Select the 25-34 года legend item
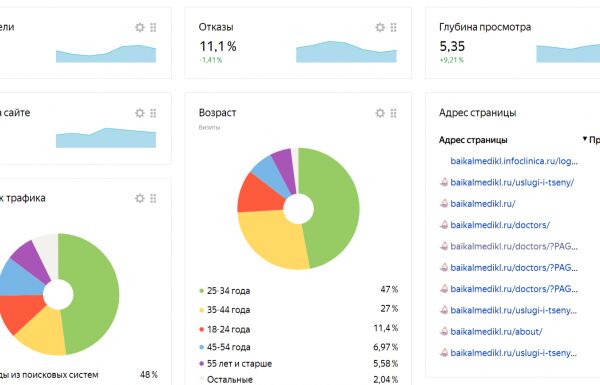The width and height of the screenshot is (600, 385). [x=225, y=291]
